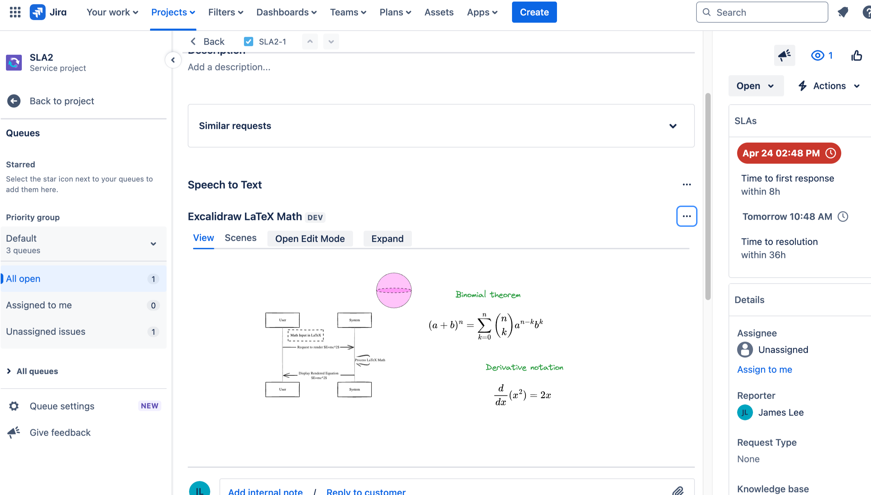This screenshot has height=495, width=871.
Task: Click Reply to customer link
Action: [366, 492]
